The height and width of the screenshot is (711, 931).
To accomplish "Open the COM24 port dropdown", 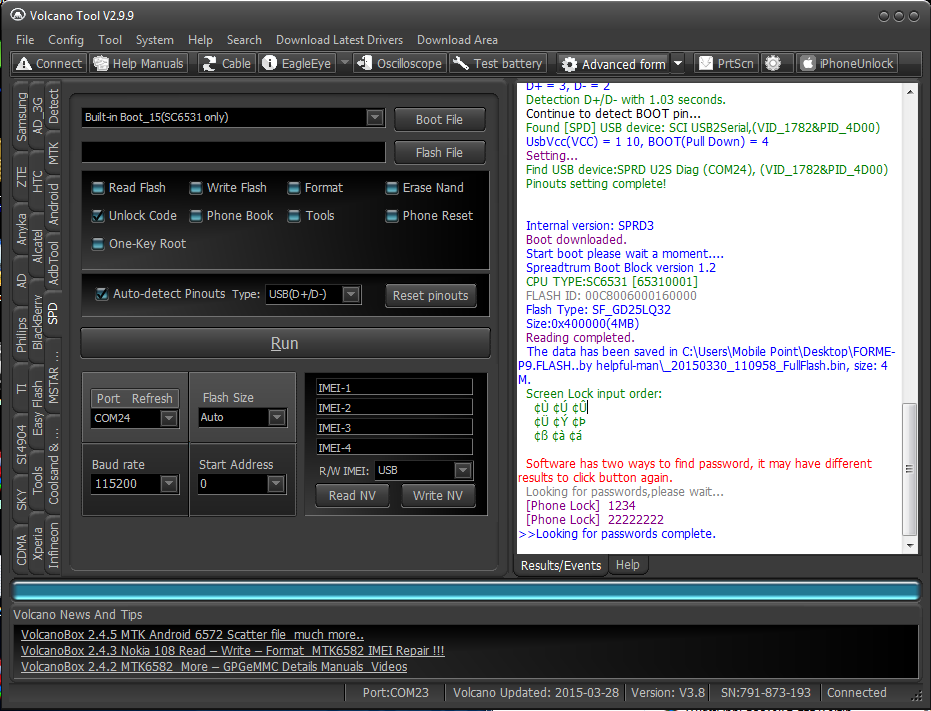I will click(x=169, y=418).
